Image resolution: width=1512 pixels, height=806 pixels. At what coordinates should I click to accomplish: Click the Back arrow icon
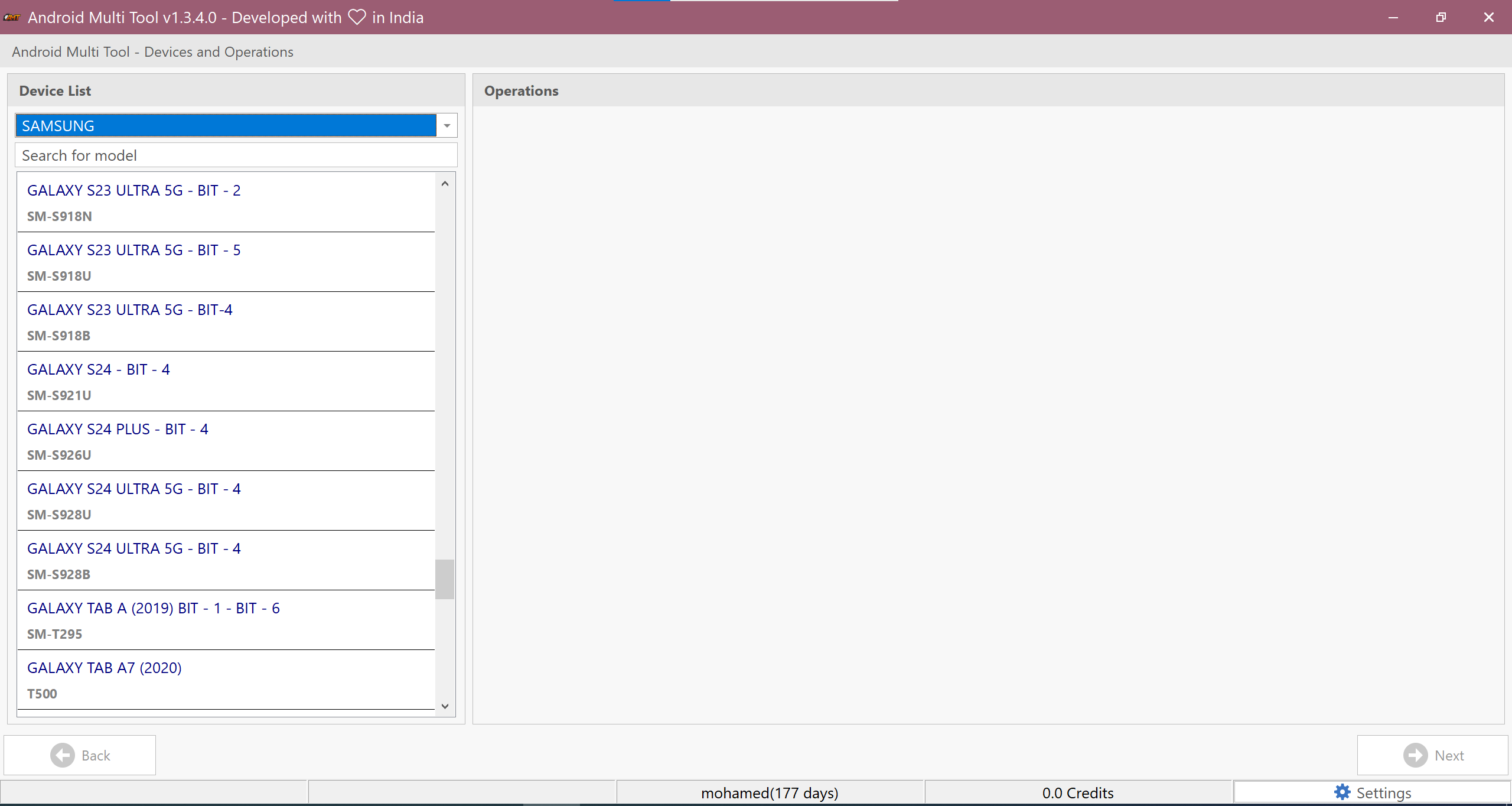(63, 755)
